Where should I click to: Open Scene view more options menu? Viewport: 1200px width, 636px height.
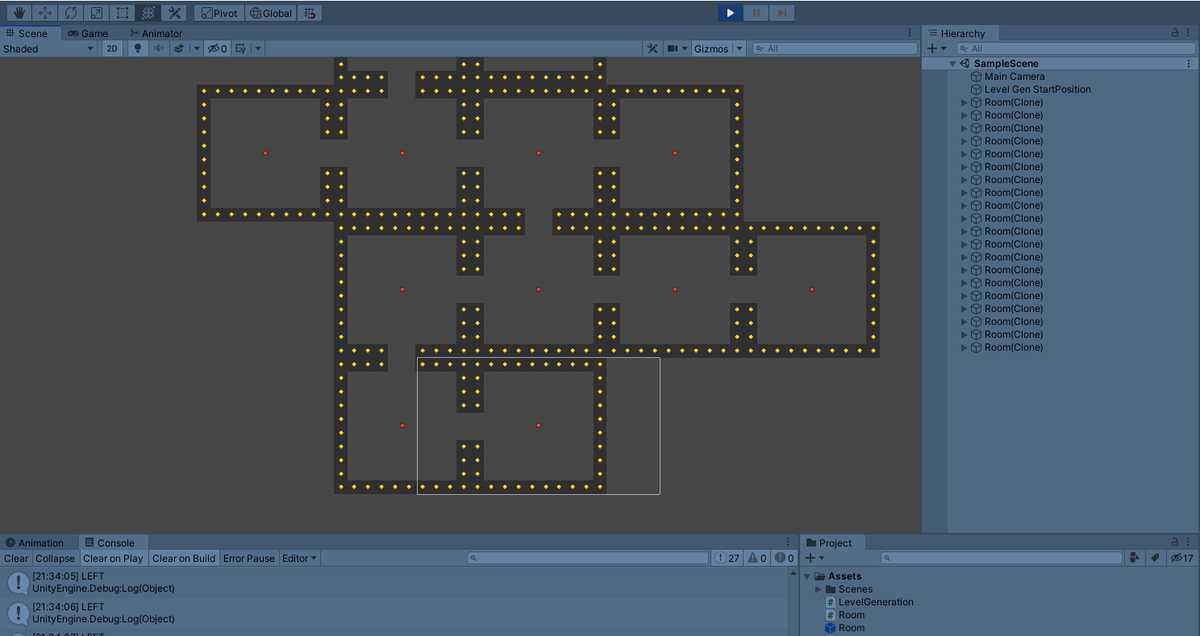(x=909, y=33)
